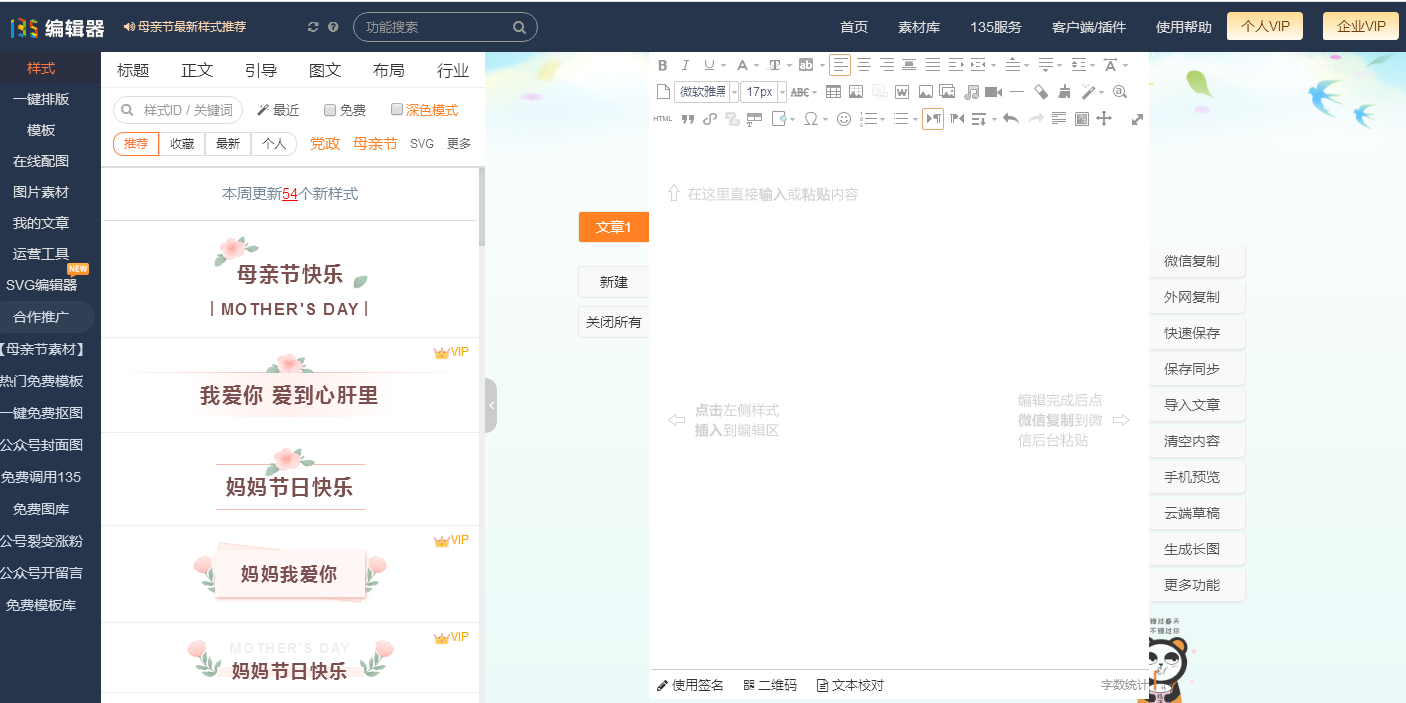This screenshot has height=703, width=1406.
Task: Select the 最新 style filter
Action: click(x=226, y=143)
